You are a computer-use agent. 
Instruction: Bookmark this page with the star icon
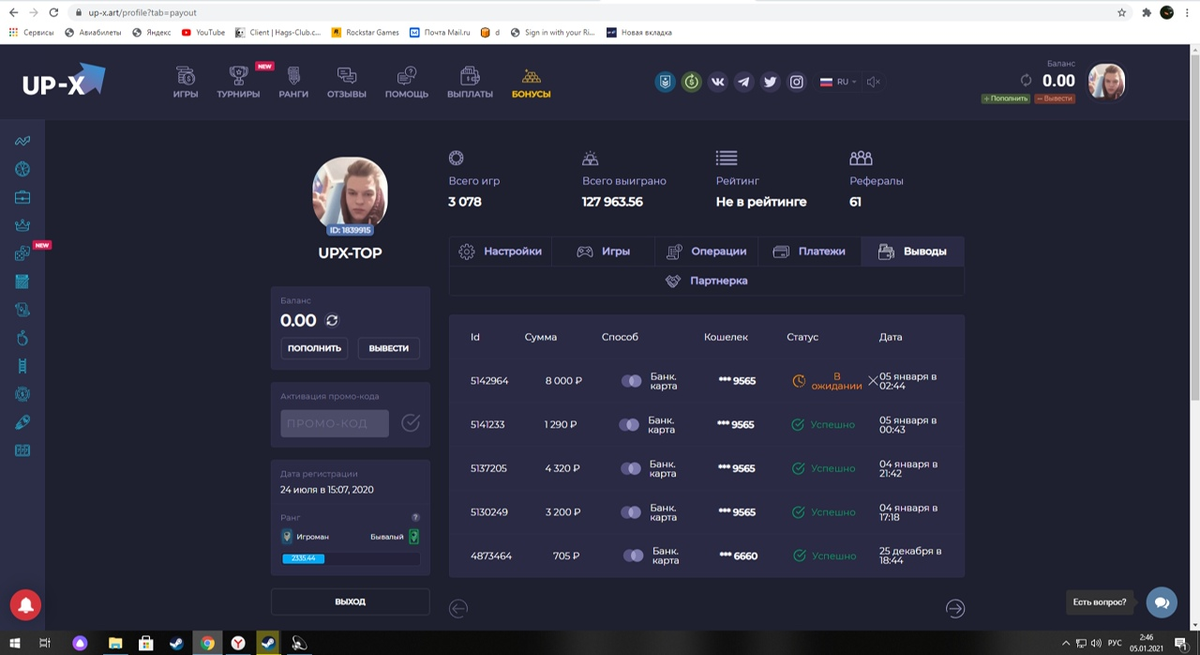click(x=1122, y=13)
